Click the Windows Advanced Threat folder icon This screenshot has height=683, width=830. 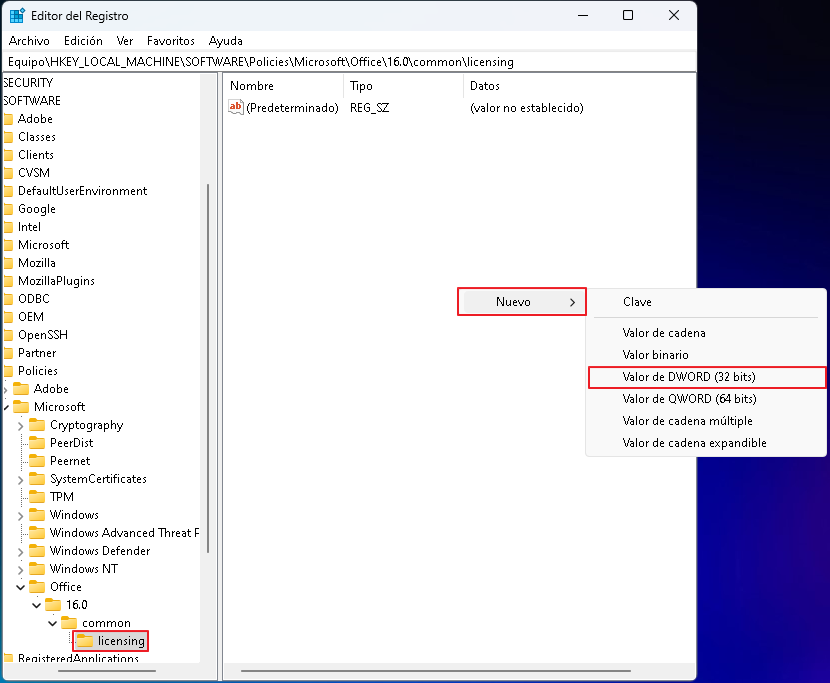(x=37, y=533)
